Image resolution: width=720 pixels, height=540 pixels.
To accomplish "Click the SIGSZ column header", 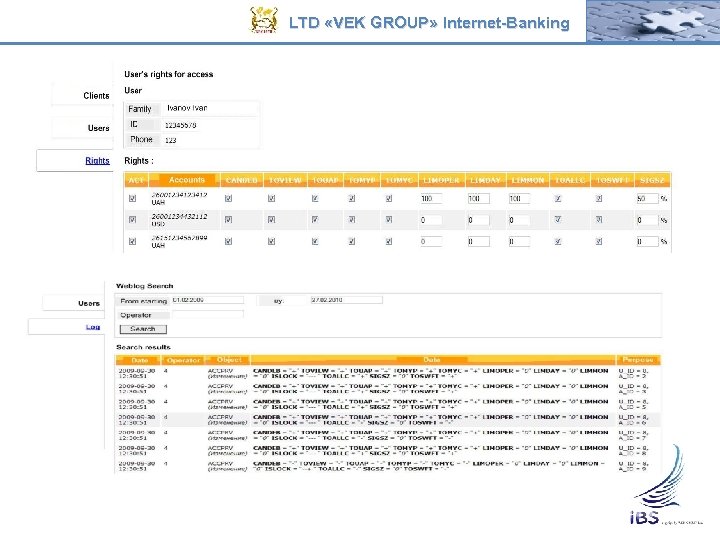I will pos(652,180).
